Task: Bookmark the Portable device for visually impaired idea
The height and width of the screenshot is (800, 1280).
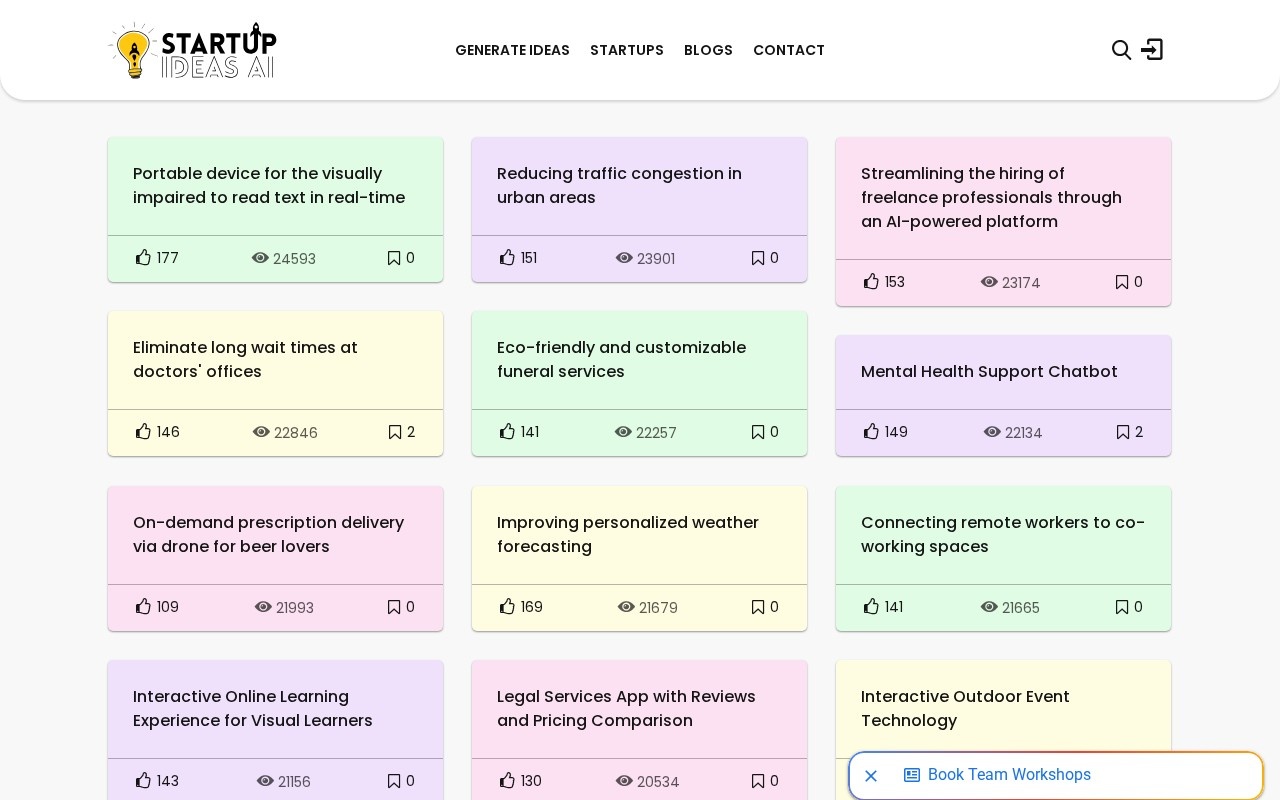Action: (x=394, y=258)
